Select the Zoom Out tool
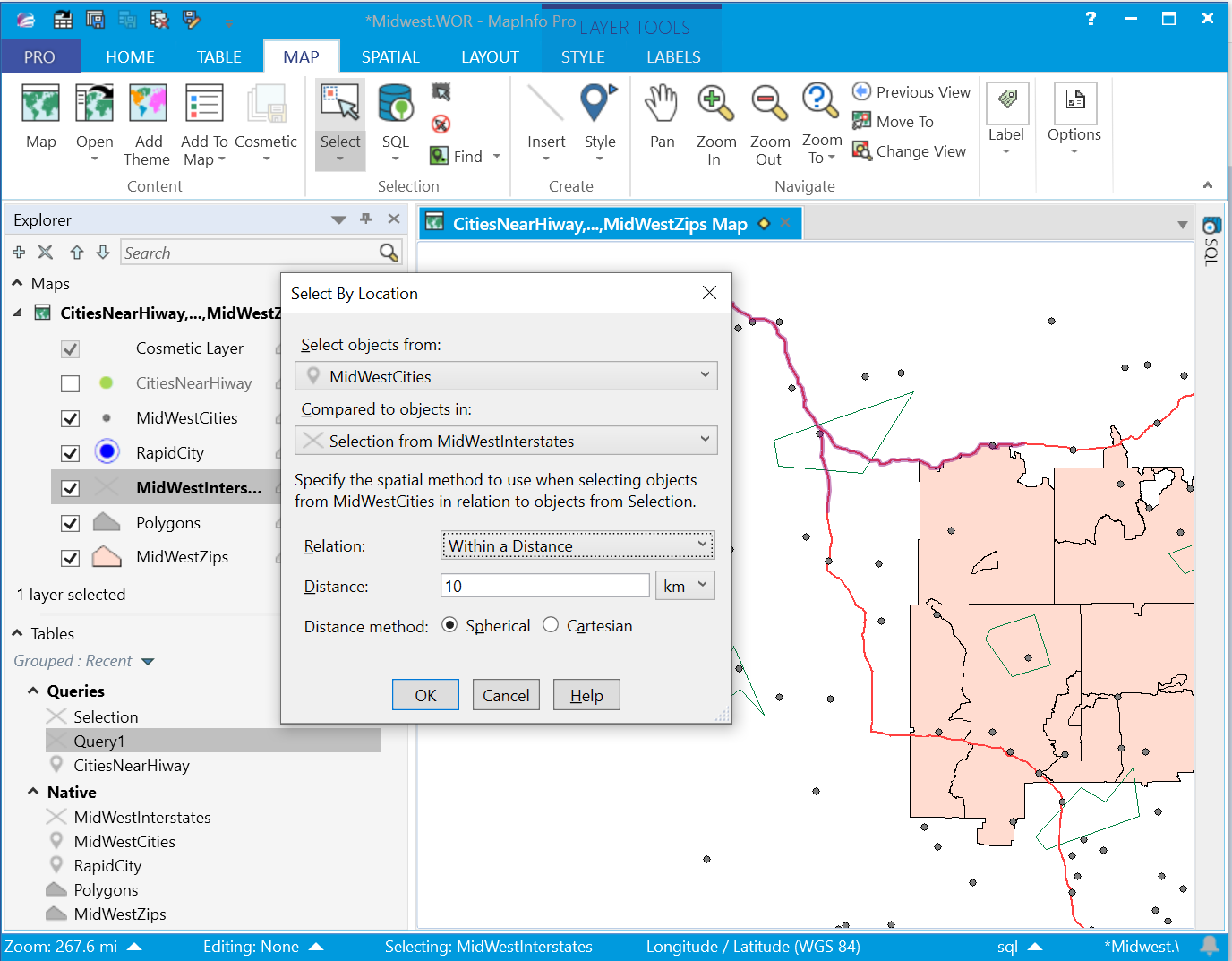Viewport: 1232px width, 961px height. pos(769,104)
